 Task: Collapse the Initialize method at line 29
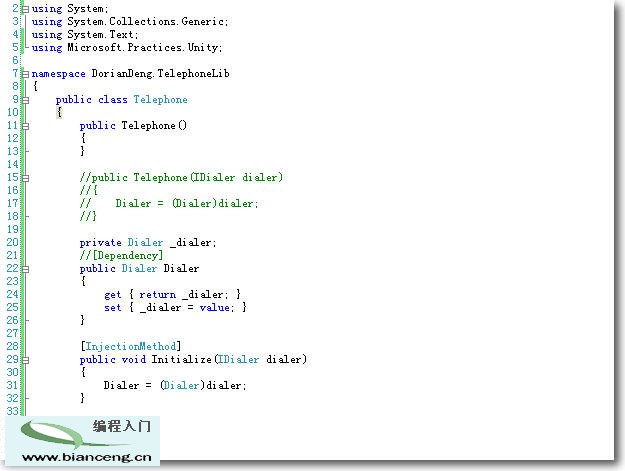click(x=26, y=360)
